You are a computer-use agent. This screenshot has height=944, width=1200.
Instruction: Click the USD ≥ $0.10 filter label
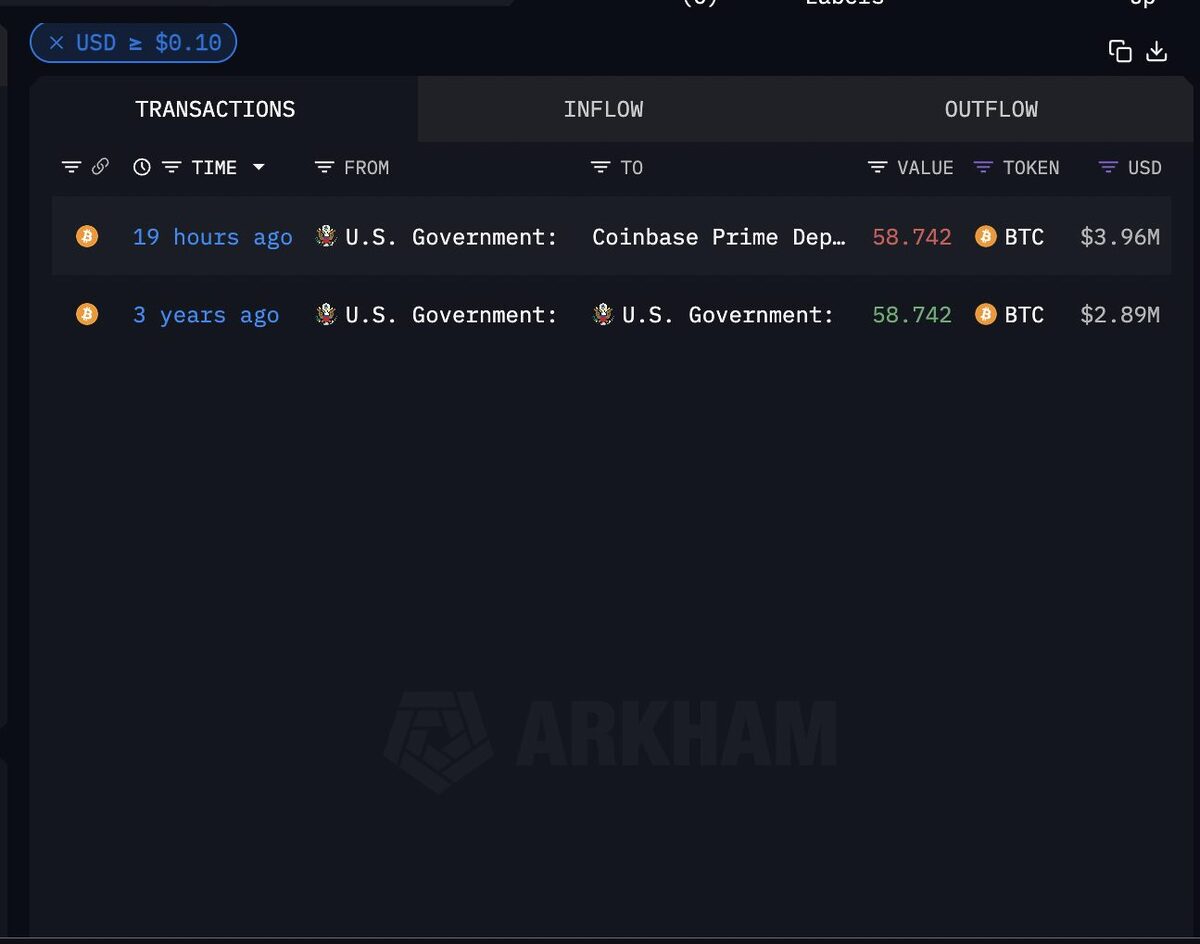(149, 43)
